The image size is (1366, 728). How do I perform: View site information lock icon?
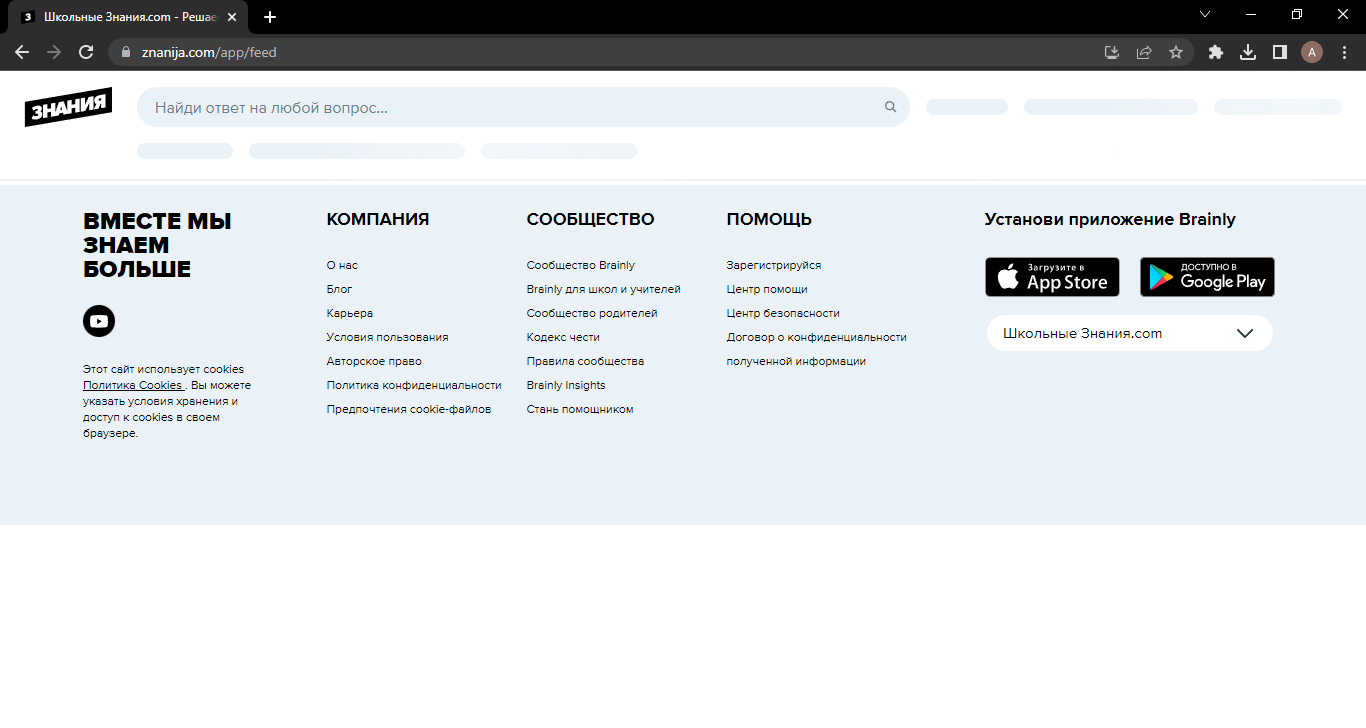126,52
